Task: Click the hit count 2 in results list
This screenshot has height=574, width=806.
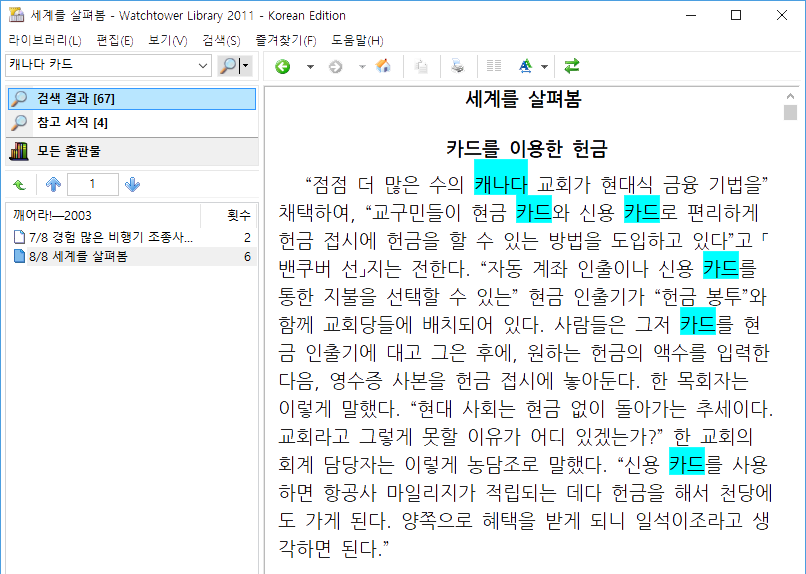Action: click(247, 237)
